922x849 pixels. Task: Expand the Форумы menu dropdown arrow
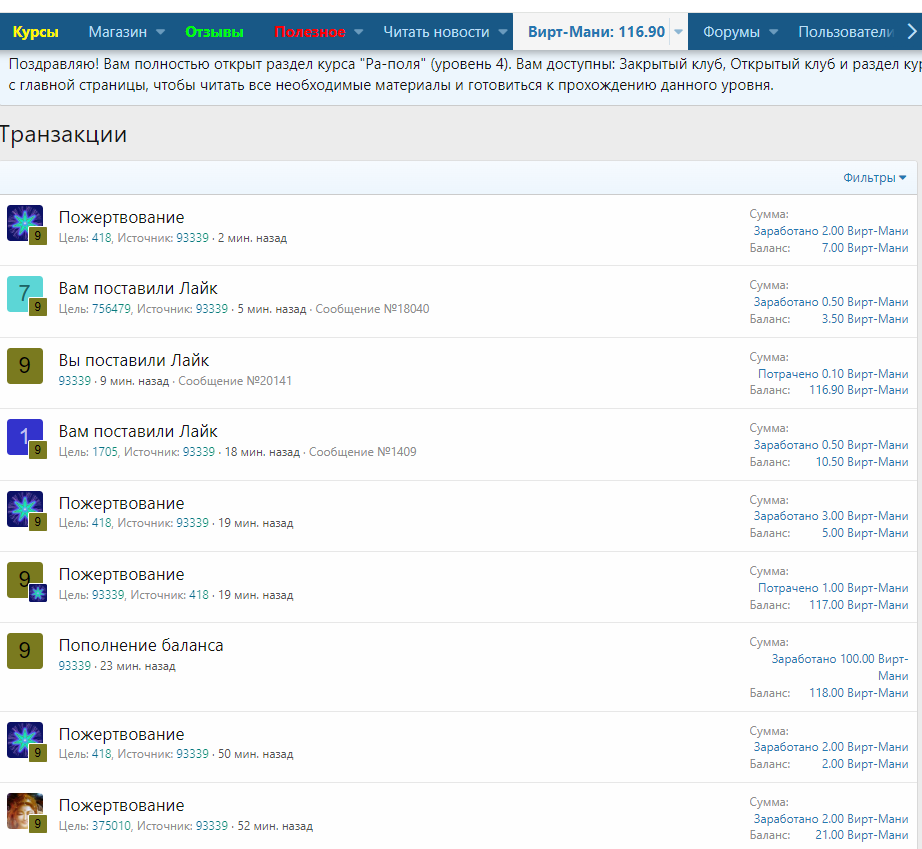pos(774,32)
